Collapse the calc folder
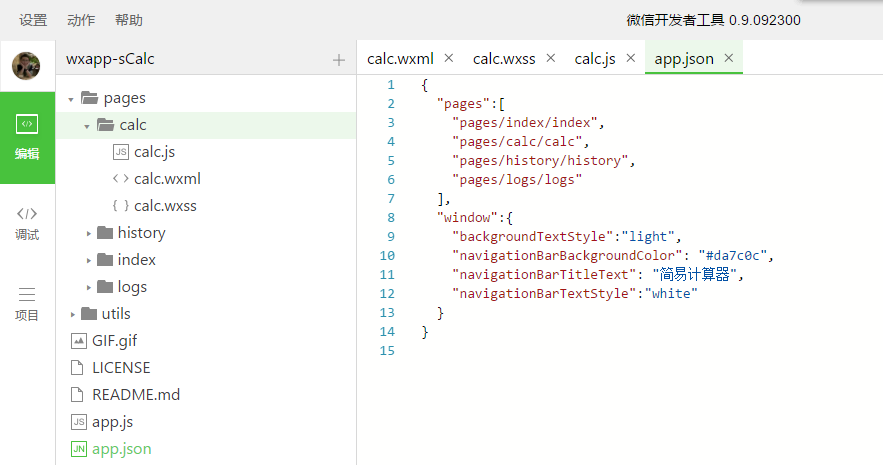The image size is (883, 465). (x=88, y=126)
